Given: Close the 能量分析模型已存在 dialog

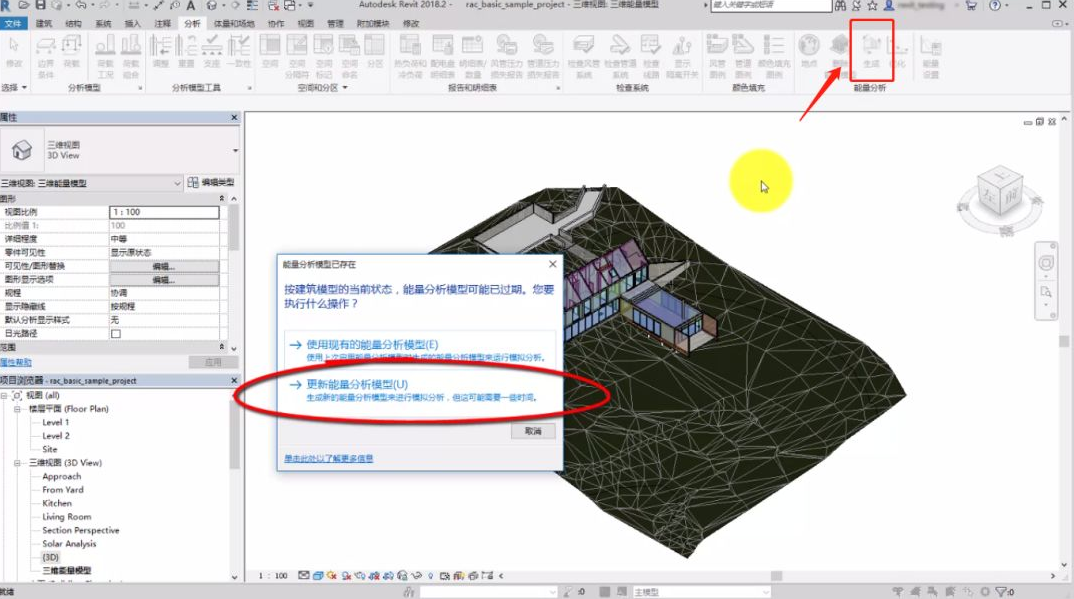Looking at the screenshot, I should pos(553,264).
